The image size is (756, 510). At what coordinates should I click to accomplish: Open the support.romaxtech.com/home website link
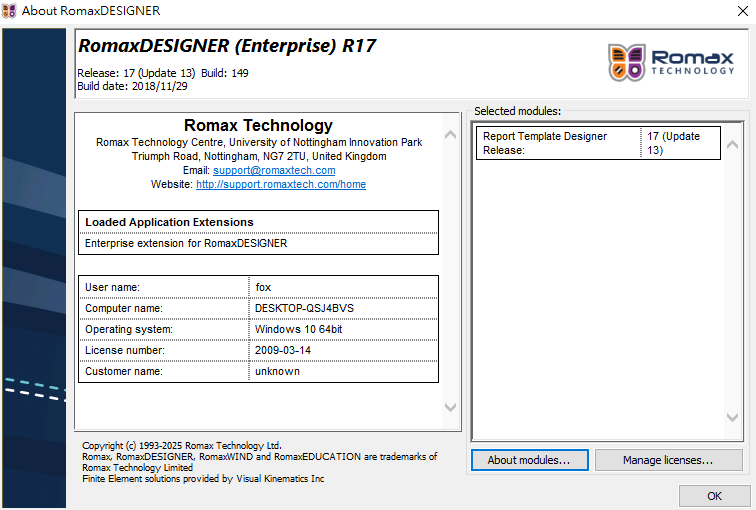click(x=281, y=185)
